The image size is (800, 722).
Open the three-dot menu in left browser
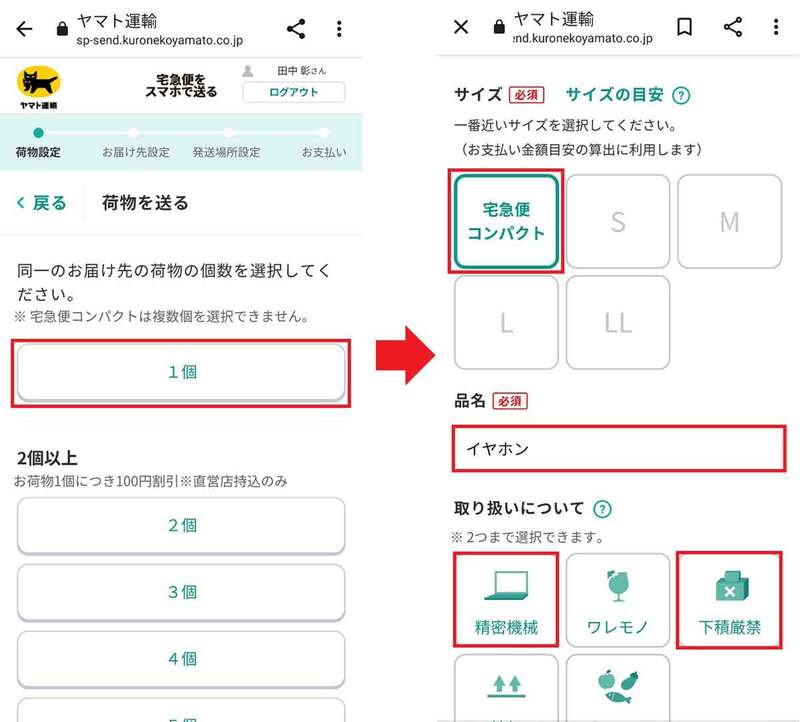coord(339,29)
